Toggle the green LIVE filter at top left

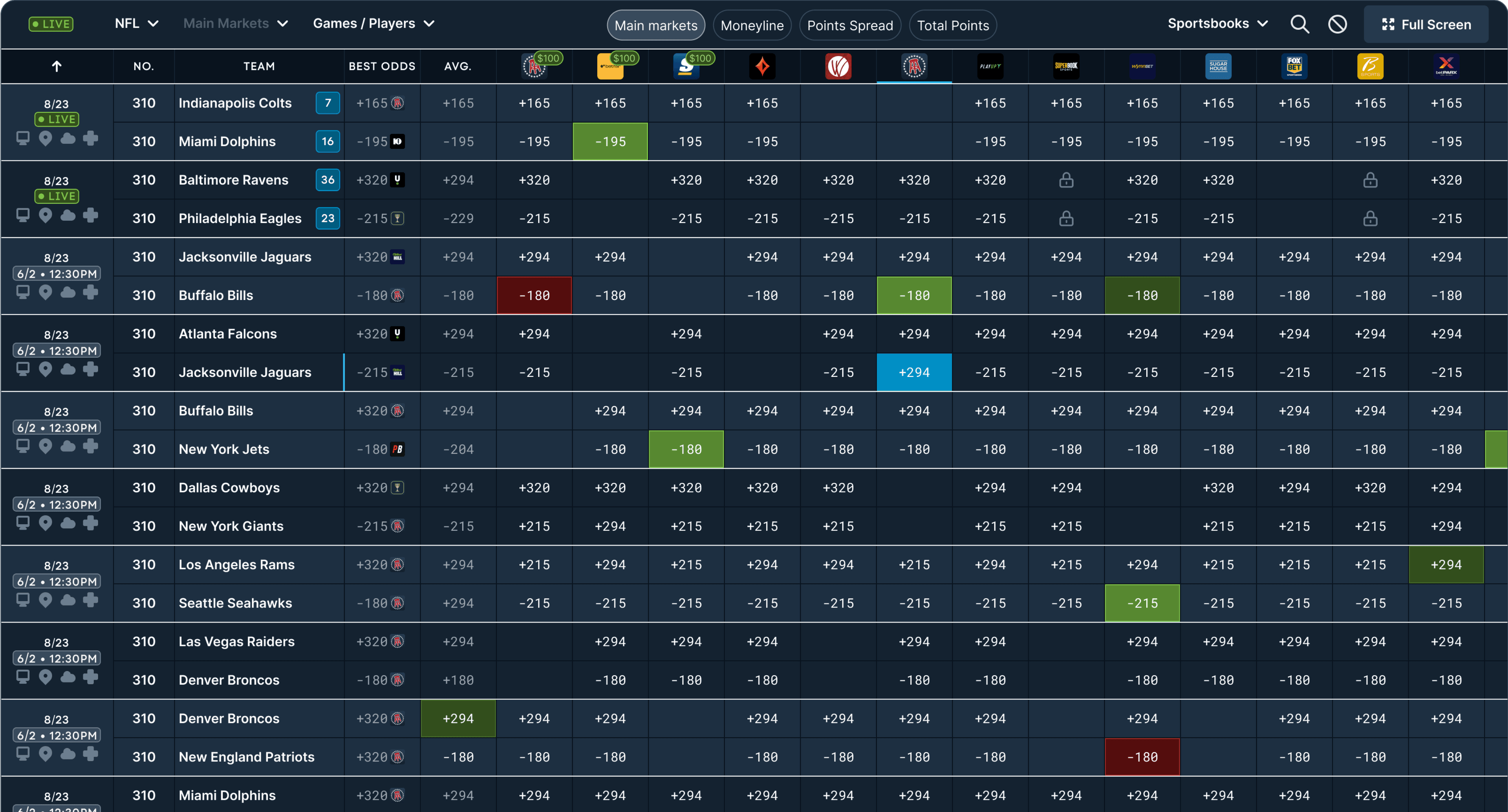tap(51, 24)
